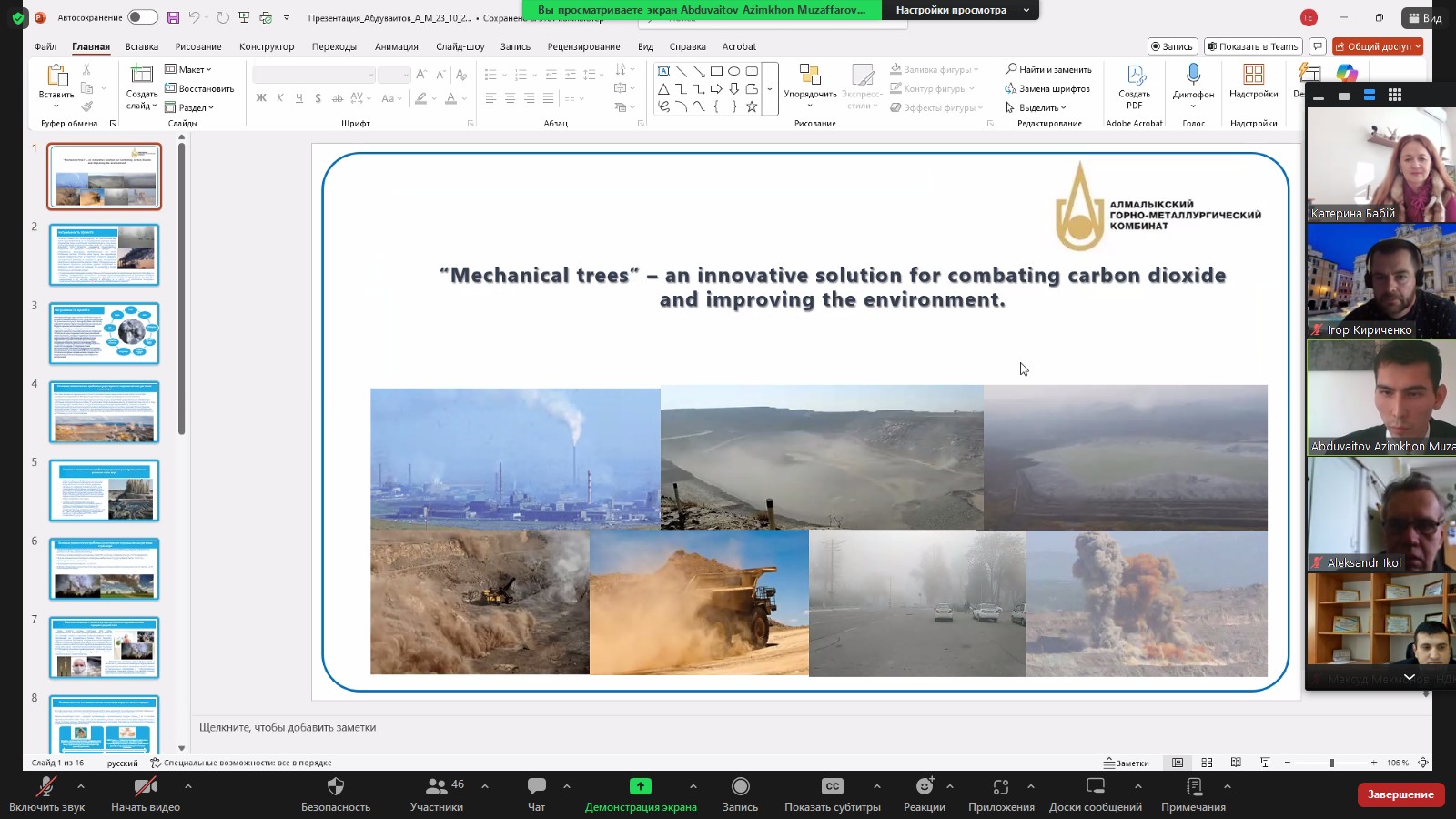The image size is (1456, 819).
Task: Start Zoom recording with Record icon
Action: [740, 787]
